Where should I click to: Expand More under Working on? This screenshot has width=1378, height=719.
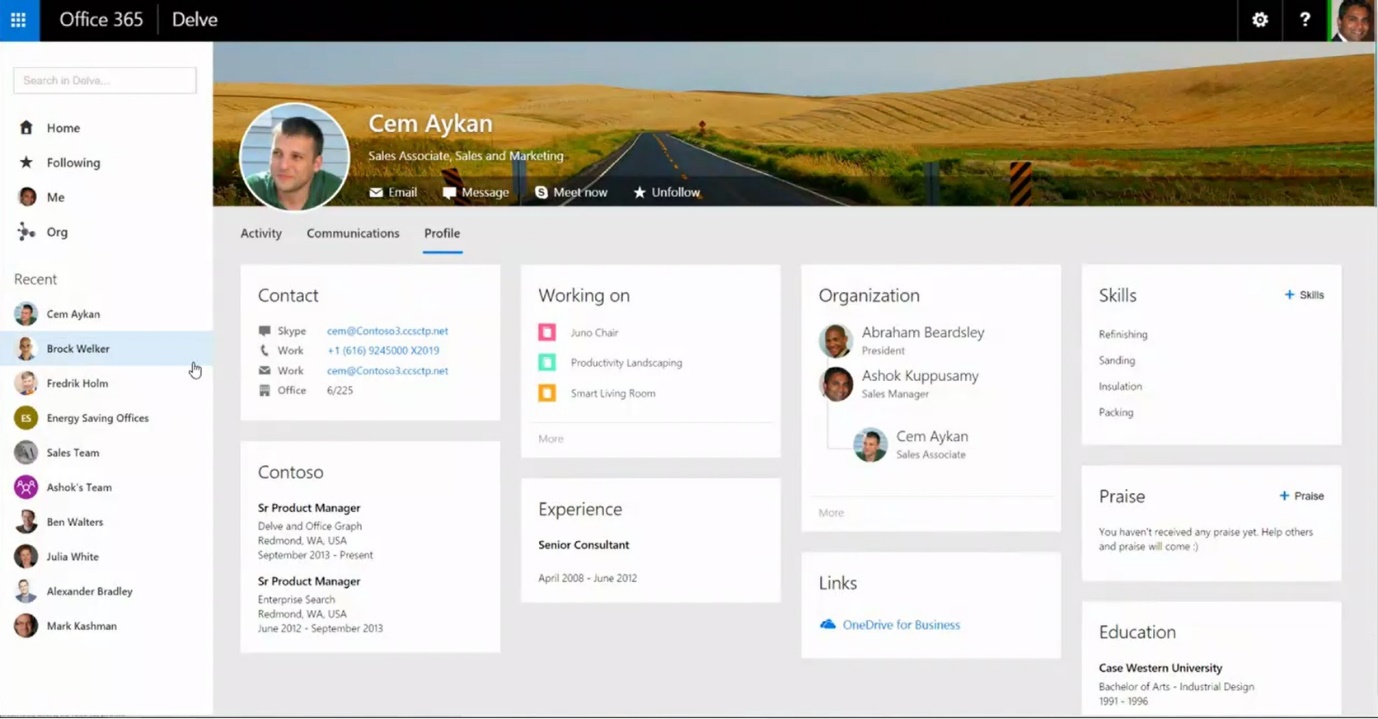click(x=551, y=439)
